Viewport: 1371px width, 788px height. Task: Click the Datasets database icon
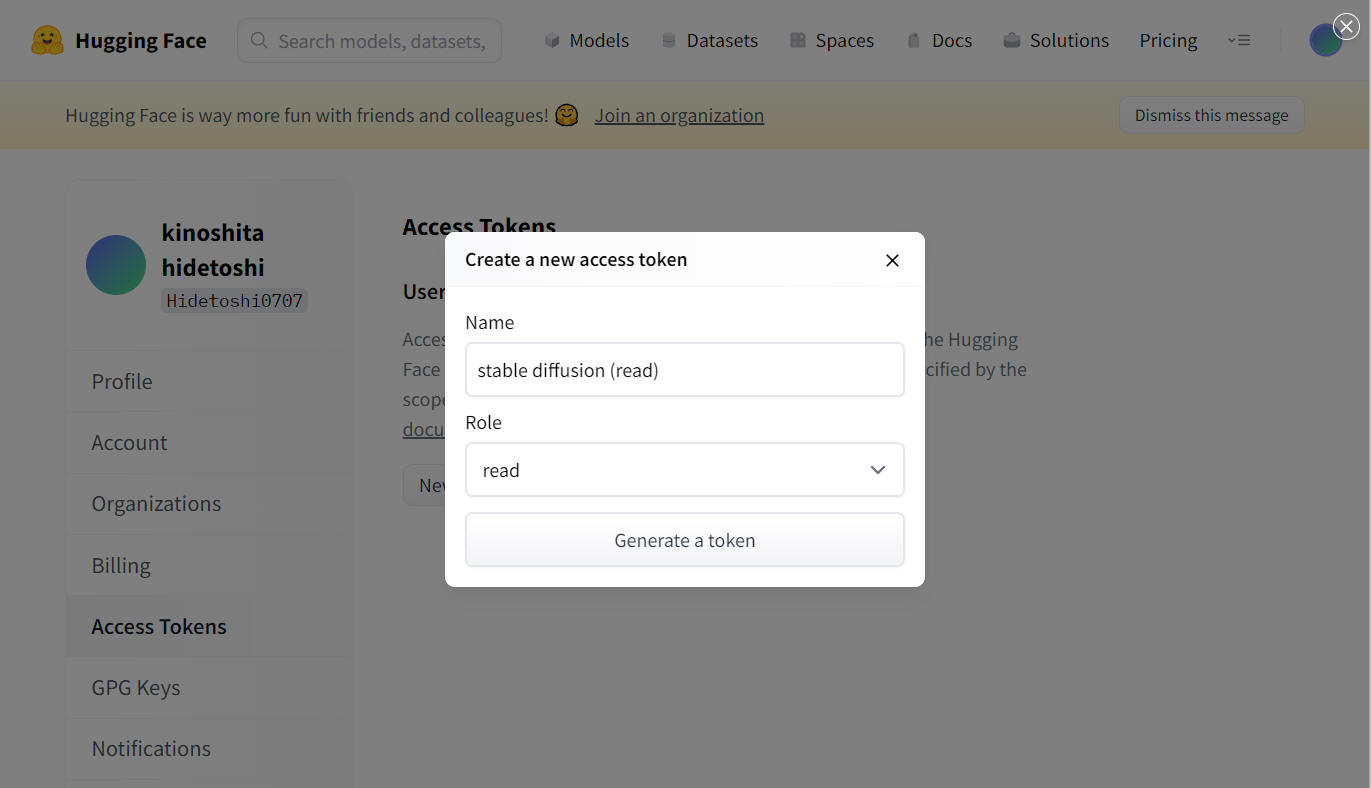[669, 40]
